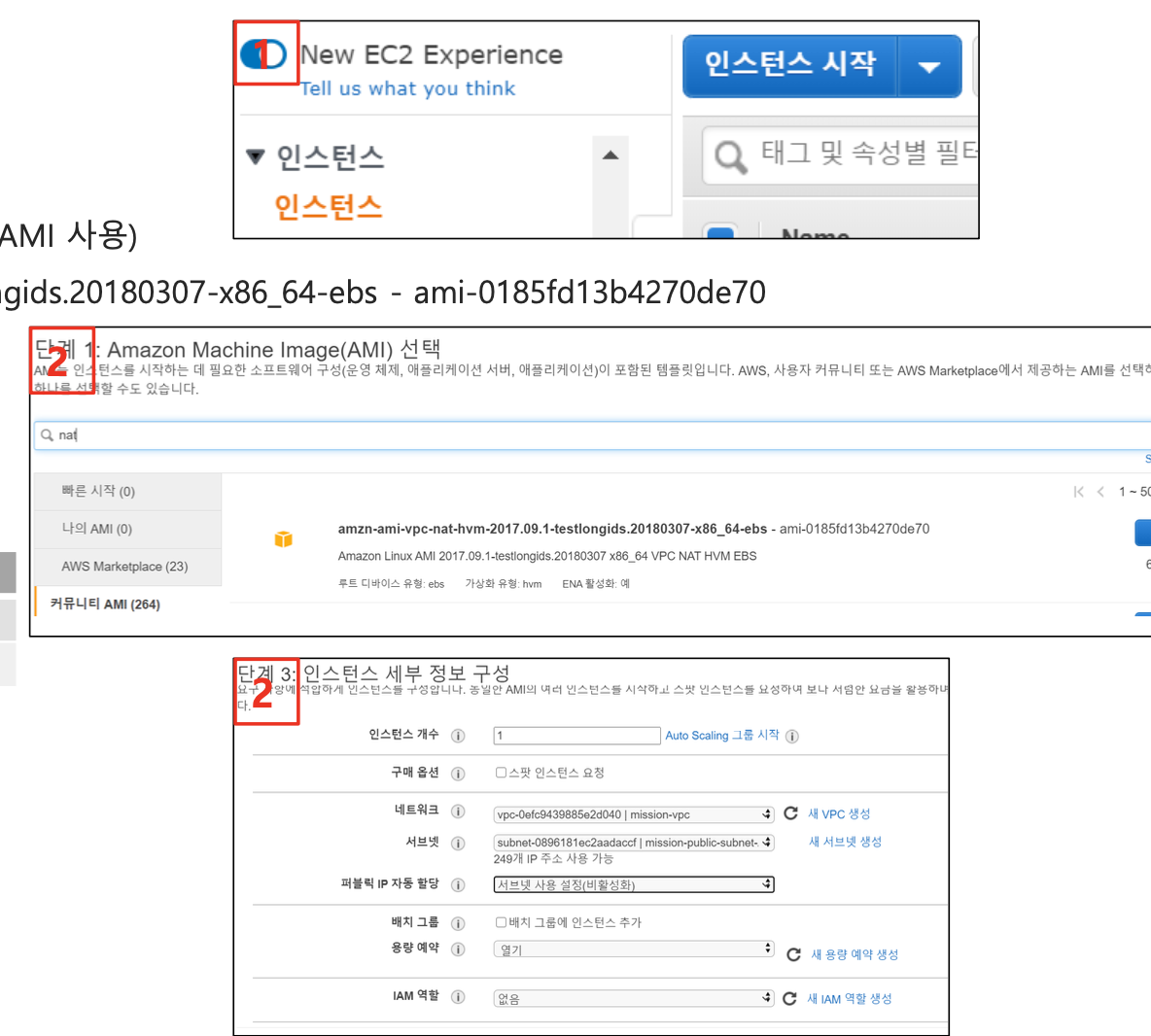
Task: Switch to the AWS Marketplace (23) tab
Action: click(x=127, y=567)
